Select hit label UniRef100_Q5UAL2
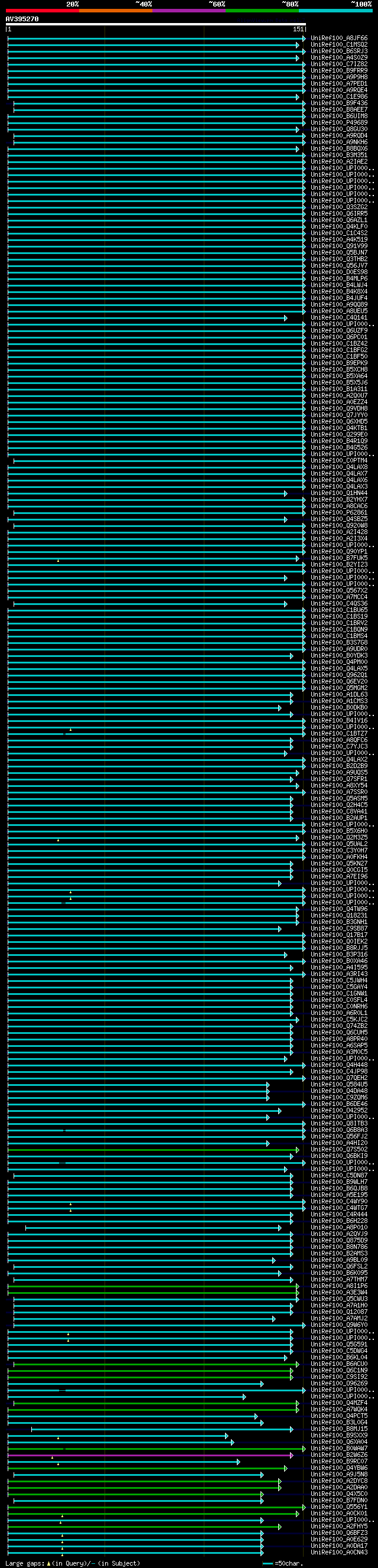 tap(339, 843)
